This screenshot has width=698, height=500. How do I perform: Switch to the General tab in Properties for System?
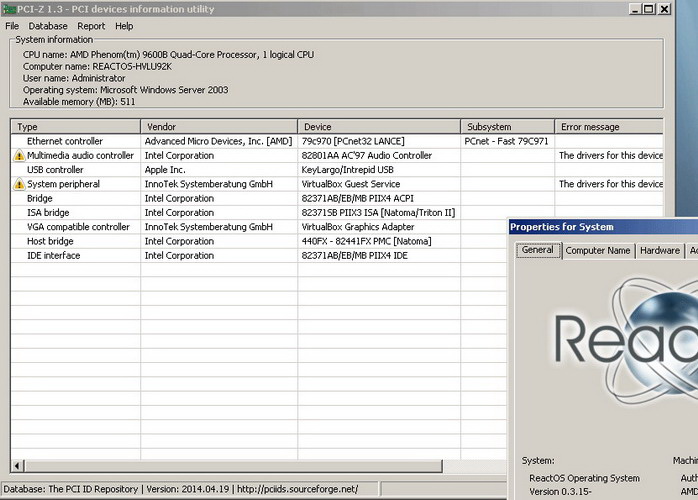pos(538,250)
